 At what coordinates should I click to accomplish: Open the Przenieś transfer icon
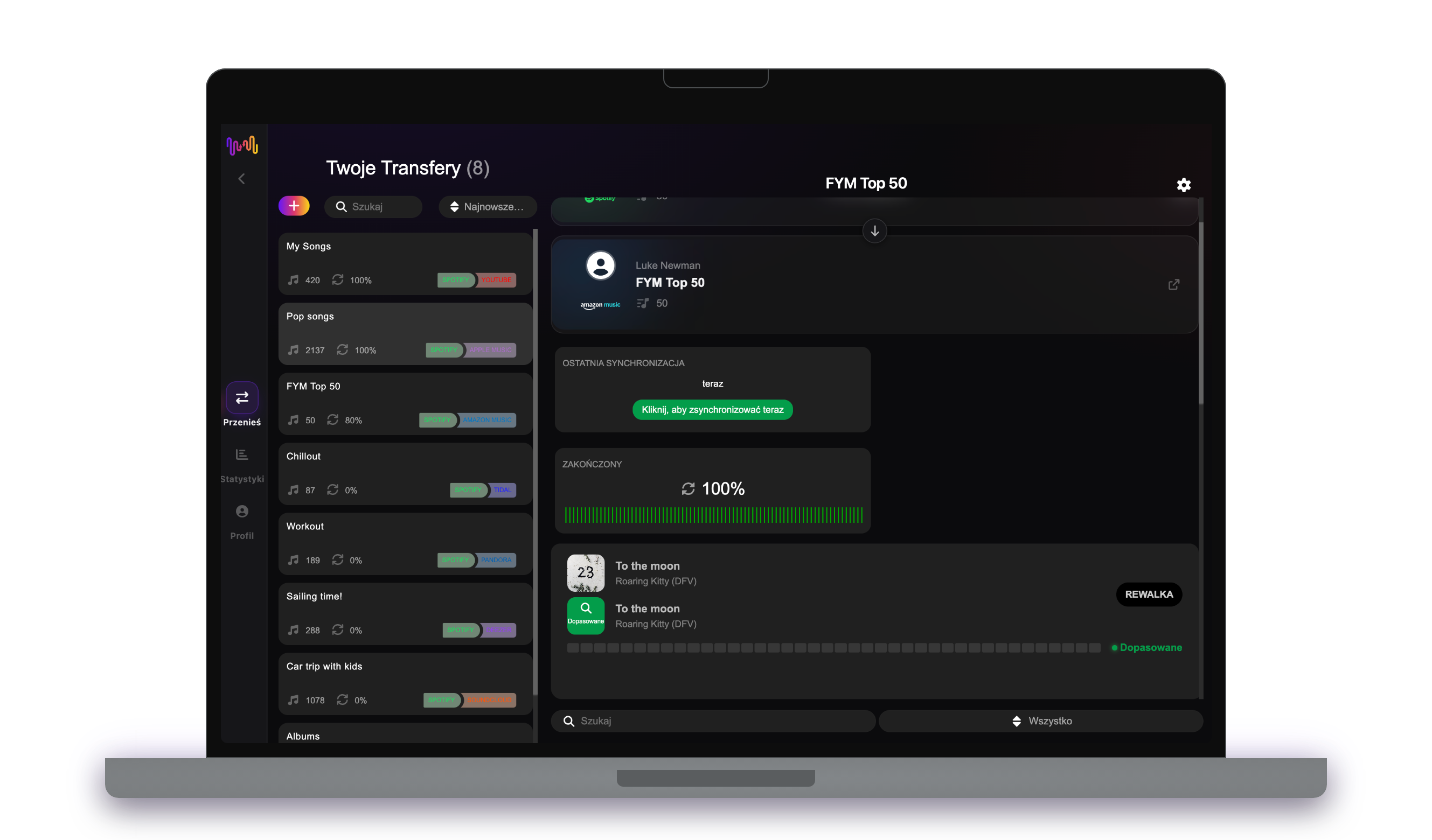point(242,397)
